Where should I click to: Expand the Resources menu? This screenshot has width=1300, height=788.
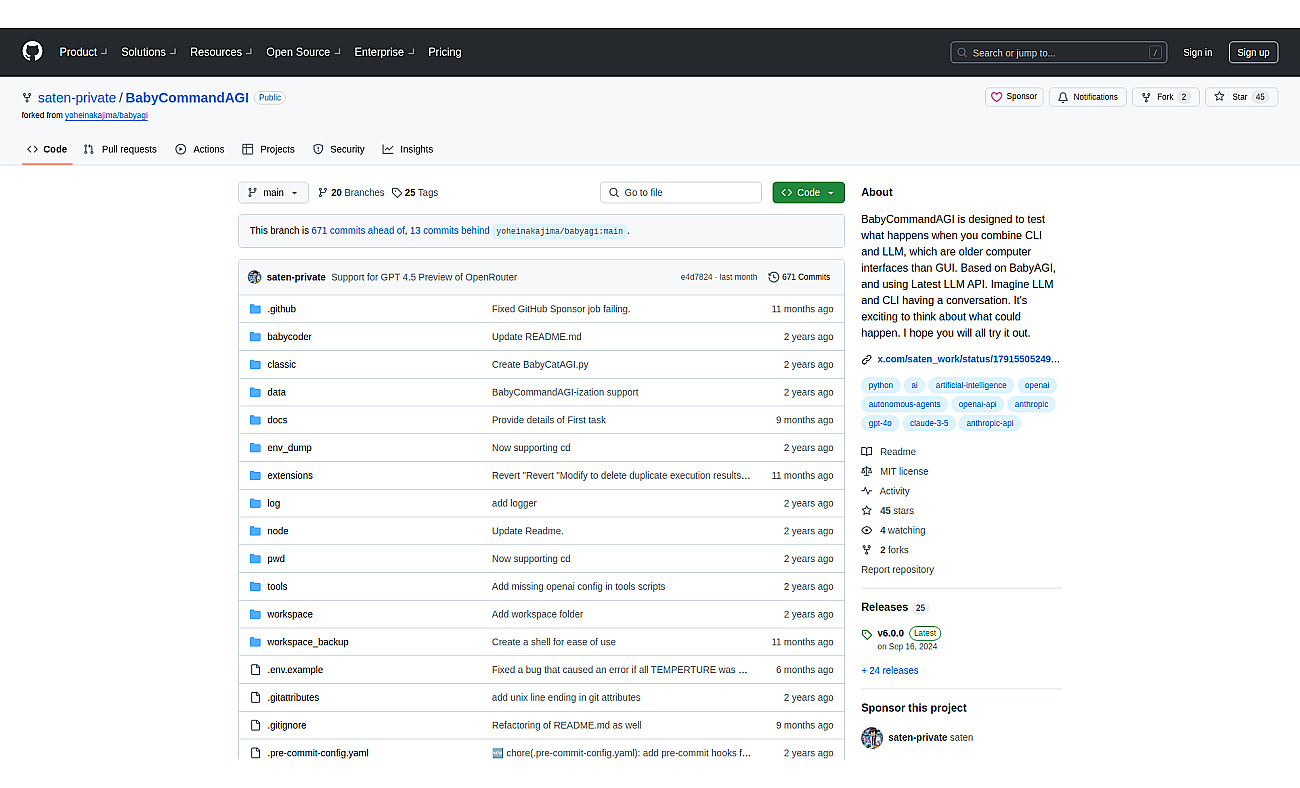click(221, 52)
